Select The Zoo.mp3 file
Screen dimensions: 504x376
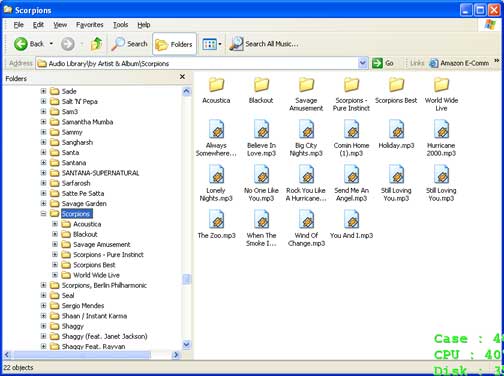(x=216, y=224)
